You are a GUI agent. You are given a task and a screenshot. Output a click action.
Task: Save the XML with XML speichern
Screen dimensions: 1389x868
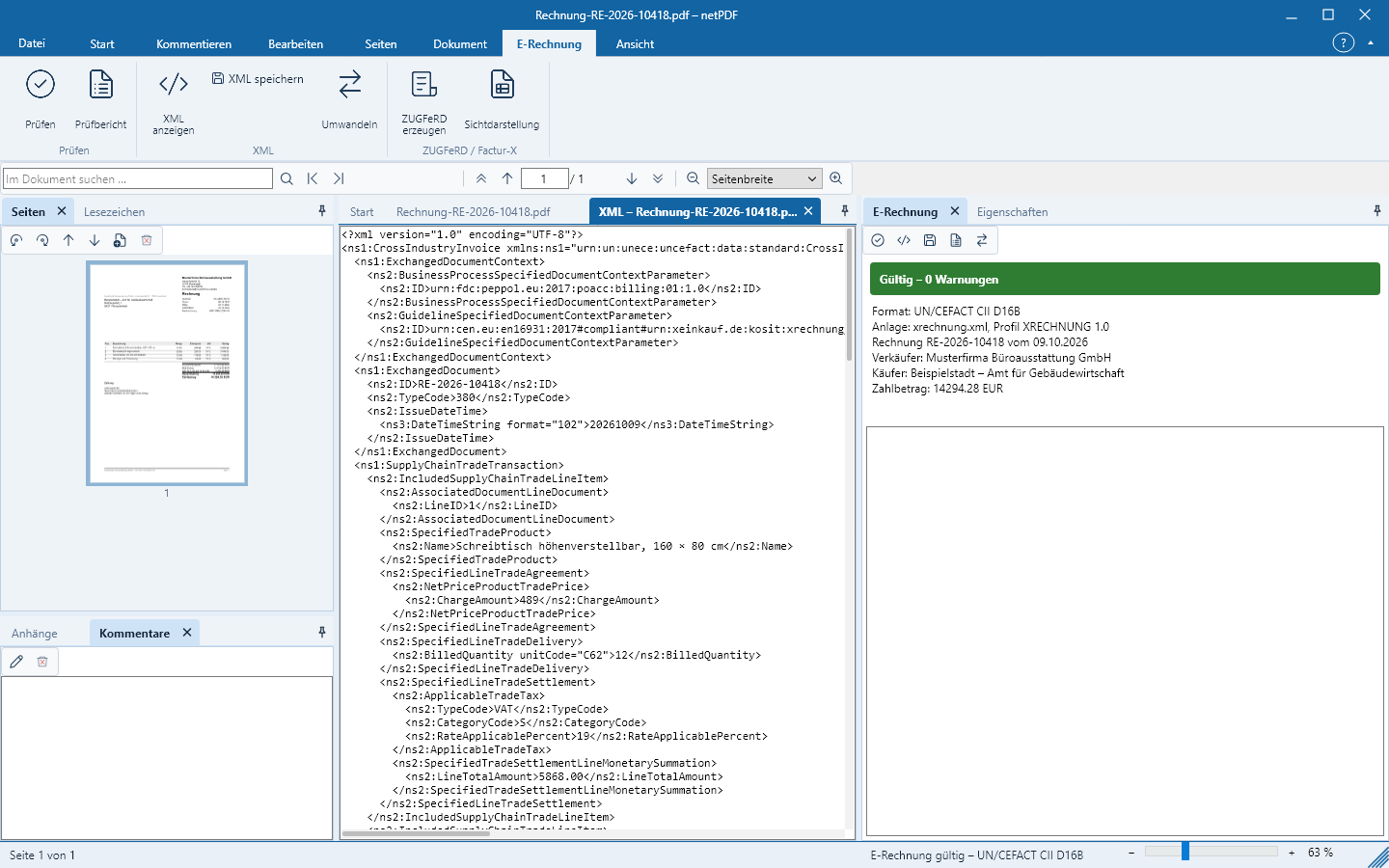(x=258, y=79)
